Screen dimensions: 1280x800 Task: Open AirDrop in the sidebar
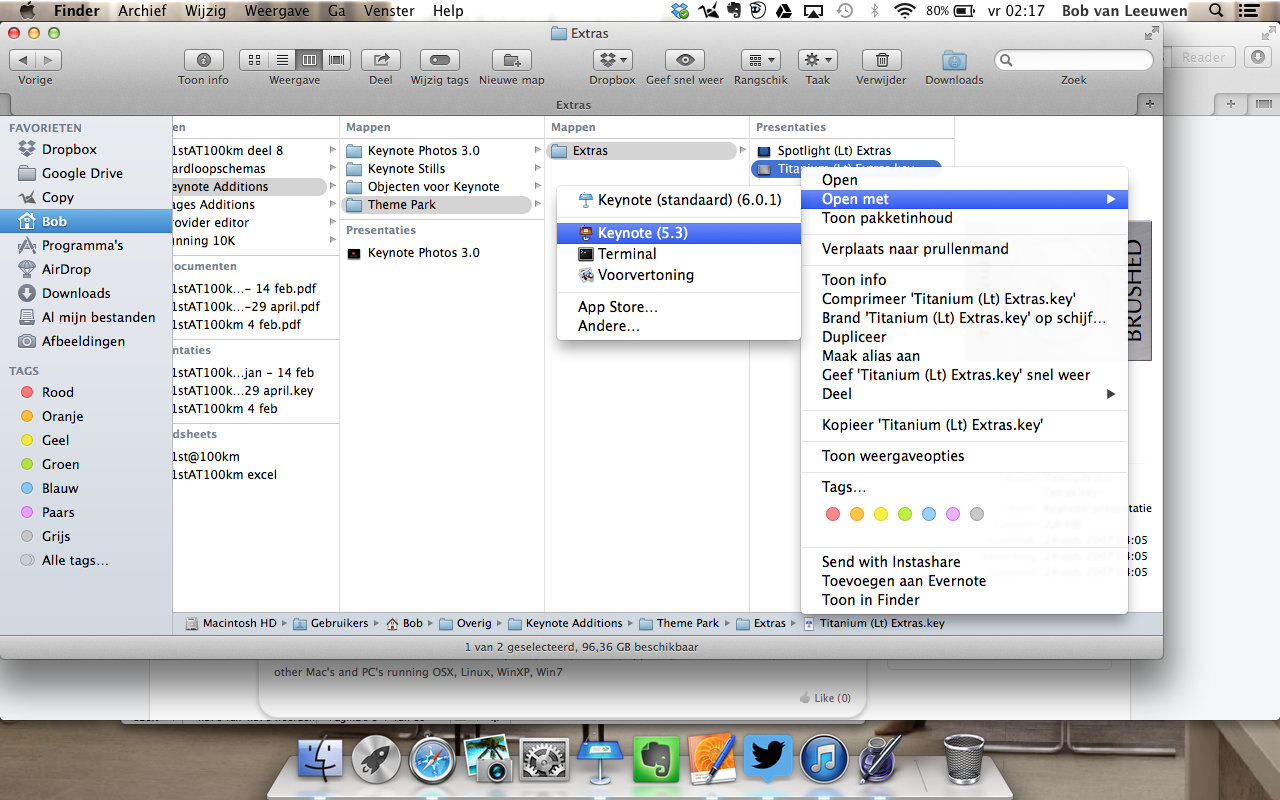(86, 269)
